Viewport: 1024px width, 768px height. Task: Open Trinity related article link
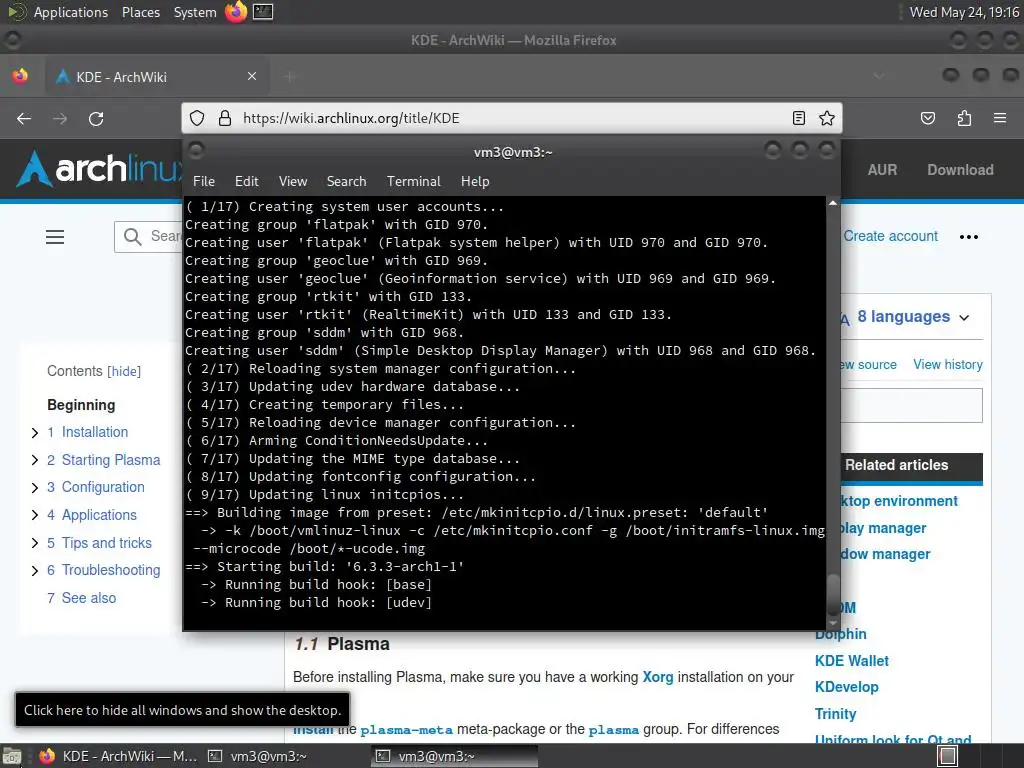click(835, 714)
